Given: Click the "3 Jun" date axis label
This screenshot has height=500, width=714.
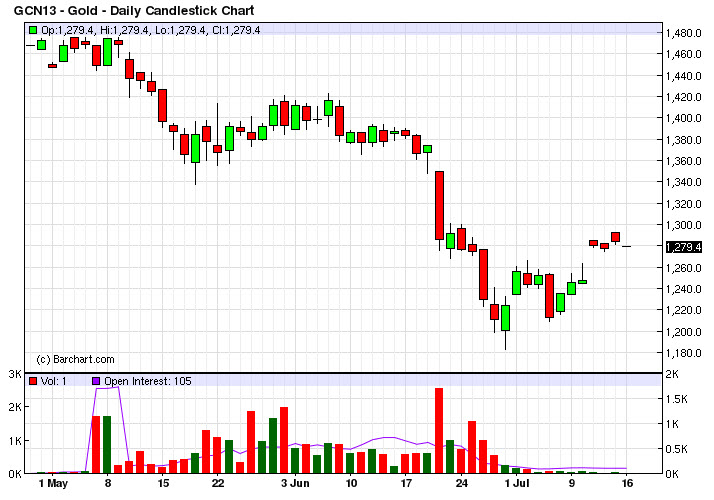Looking at the screenshot, I should point(295,483).
